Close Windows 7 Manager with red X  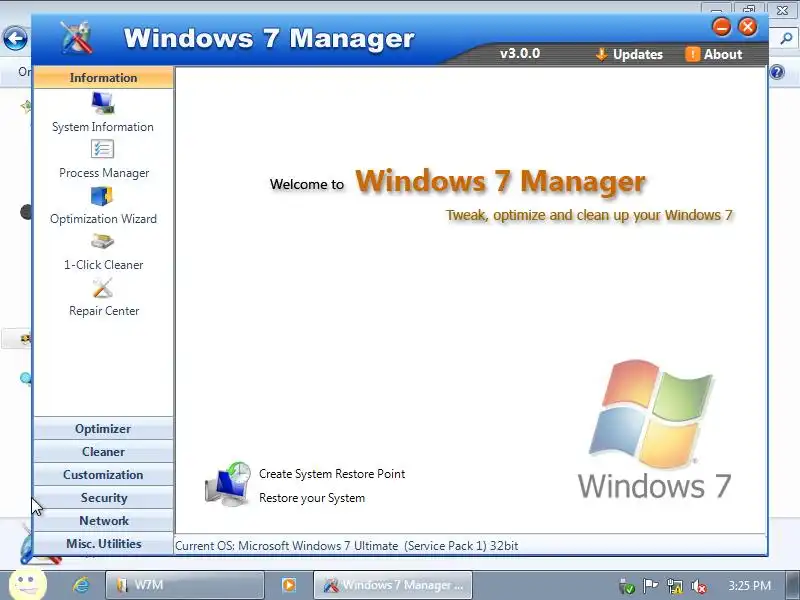click(x=748, y=27)
